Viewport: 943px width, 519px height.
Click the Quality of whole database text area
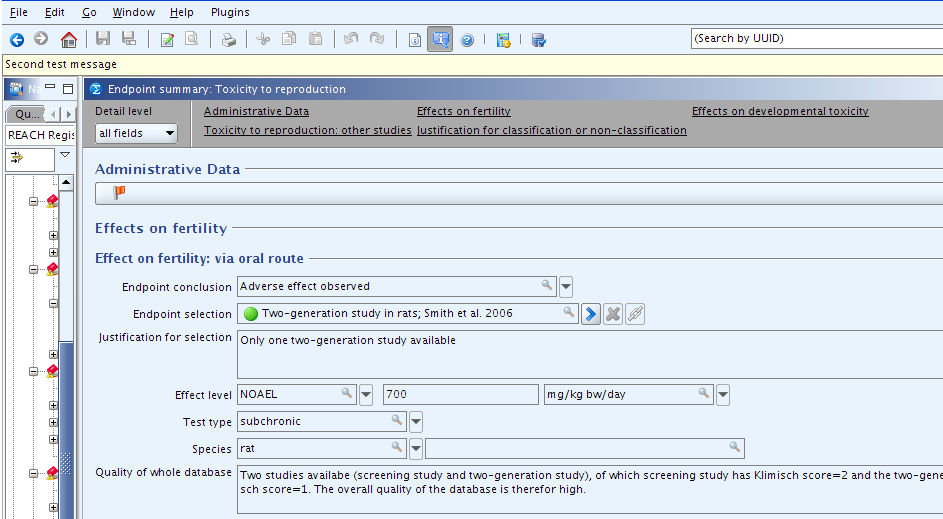coord(590,490)
